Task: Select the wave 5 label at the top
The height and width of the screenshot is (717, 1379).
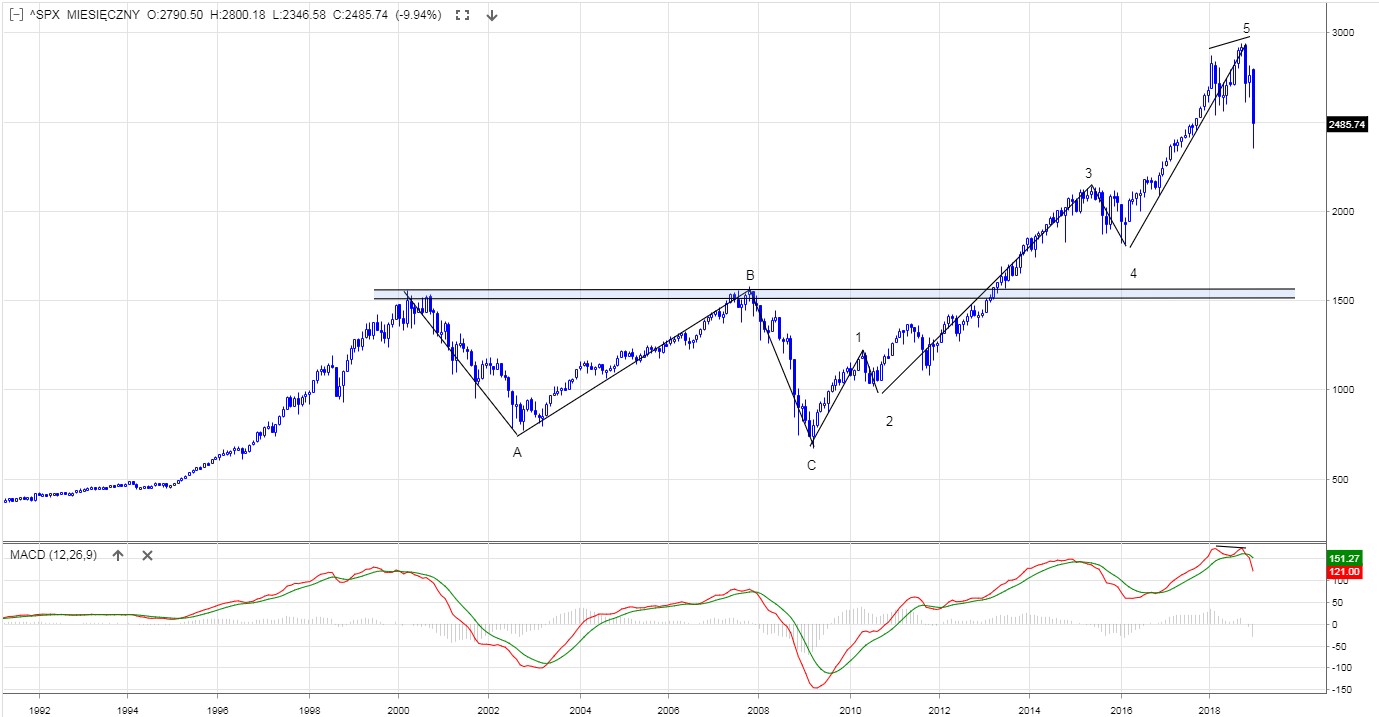Action: tap(1246, 28)
